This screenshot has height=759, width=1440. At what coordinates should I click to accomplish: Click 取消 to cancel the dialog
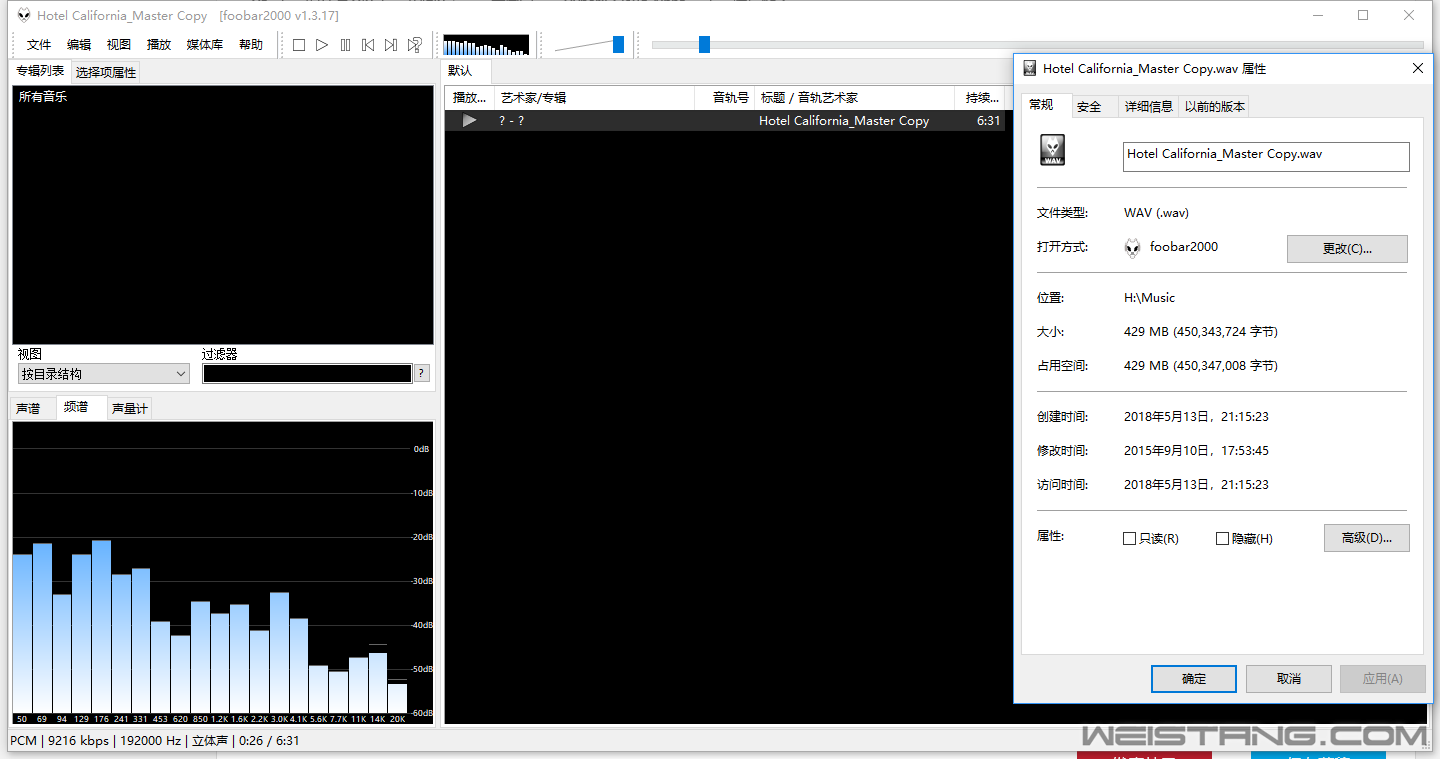tap(1289, 678)
